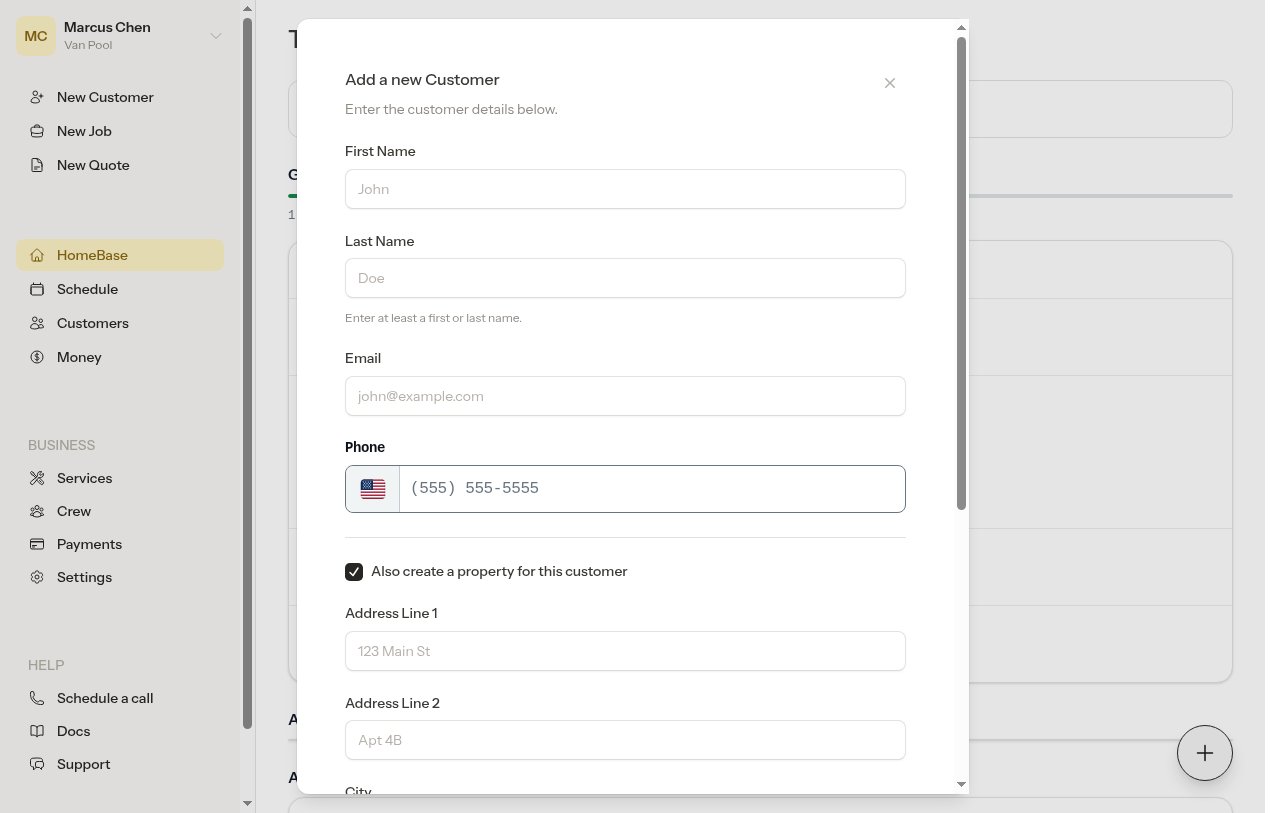Click the Schedule a call text
Viewport: 1280px width, 813px height.
point(105,698)
